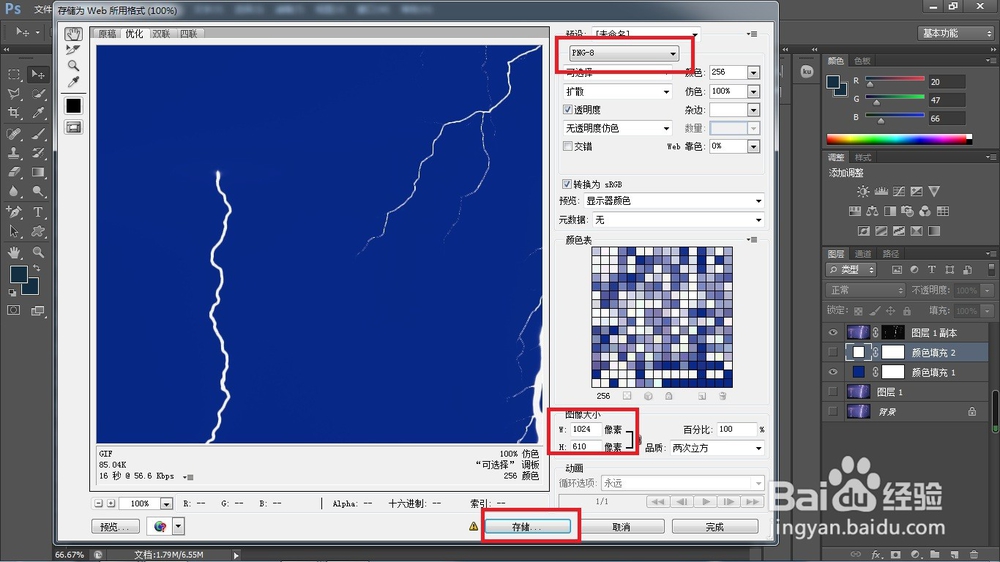This screenshot has width=1000, height=562.
Task: Add a Brightness/Contrast adjustment
Action: 863,191
